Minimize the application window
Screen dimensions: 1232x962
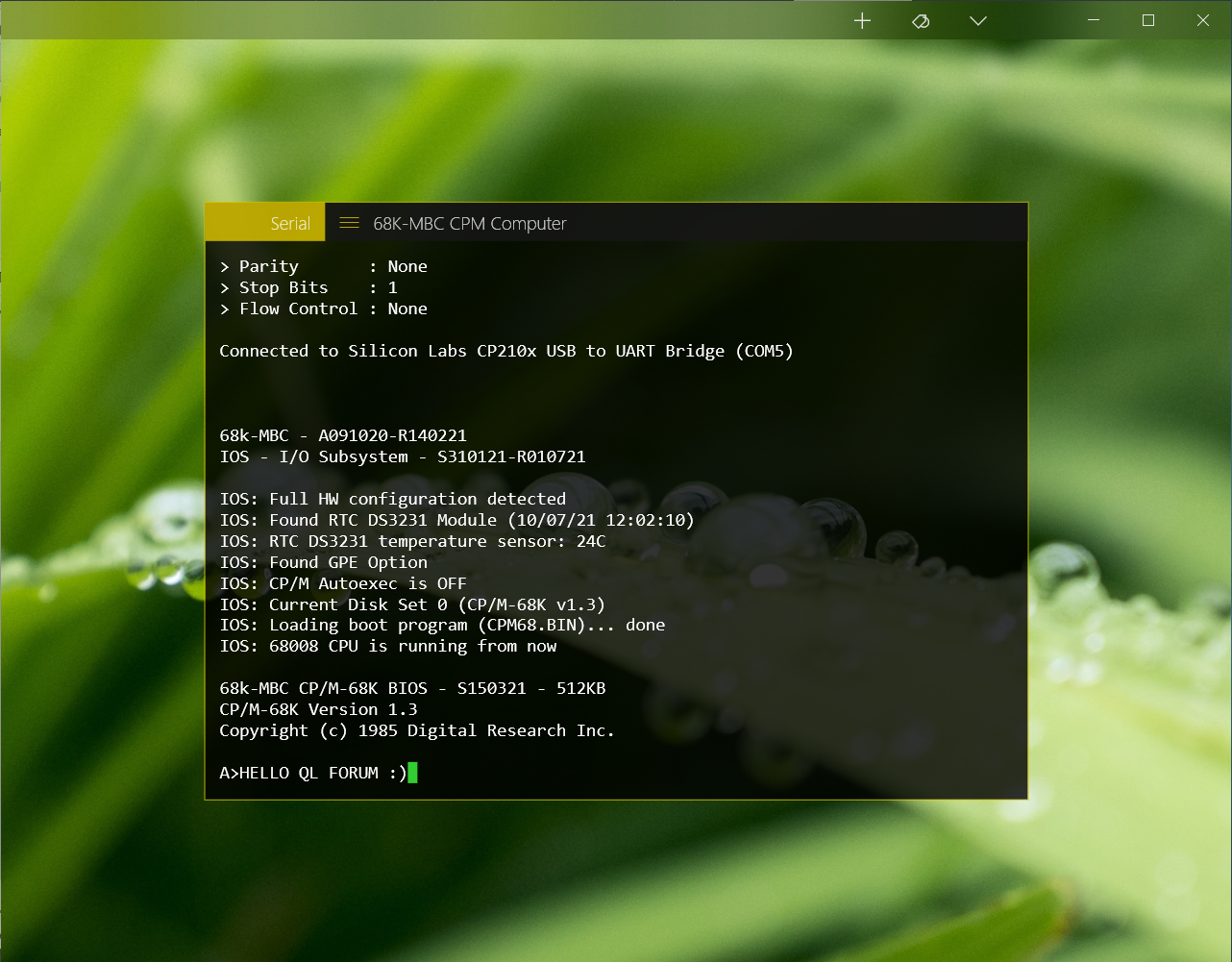point(1093,20)
